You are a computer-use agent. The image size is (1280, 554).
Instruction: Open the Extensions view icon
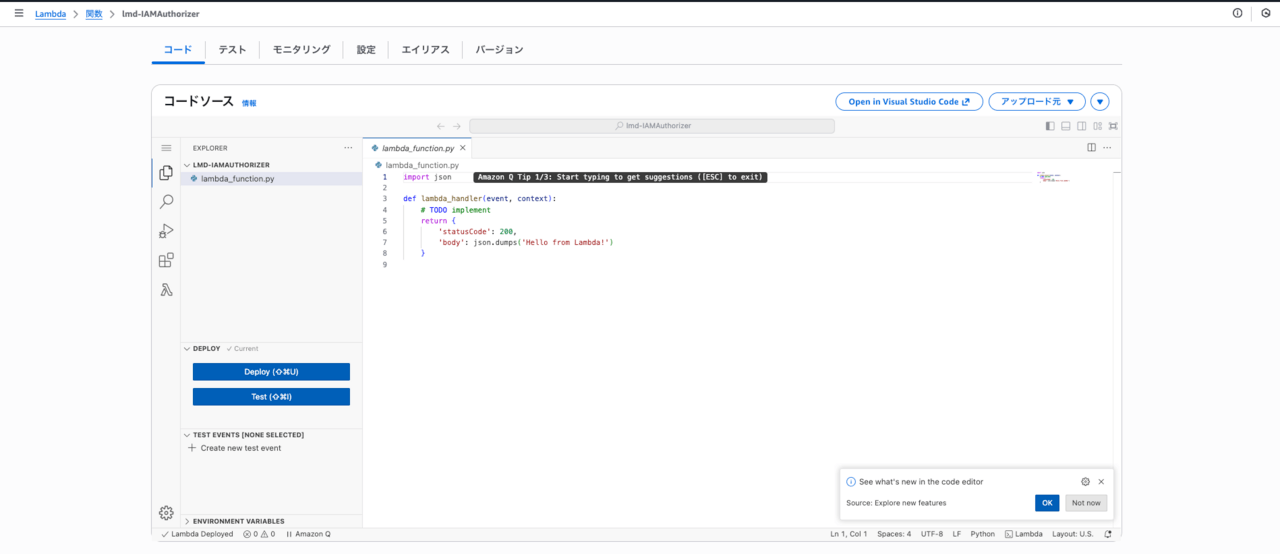(166, 260)
